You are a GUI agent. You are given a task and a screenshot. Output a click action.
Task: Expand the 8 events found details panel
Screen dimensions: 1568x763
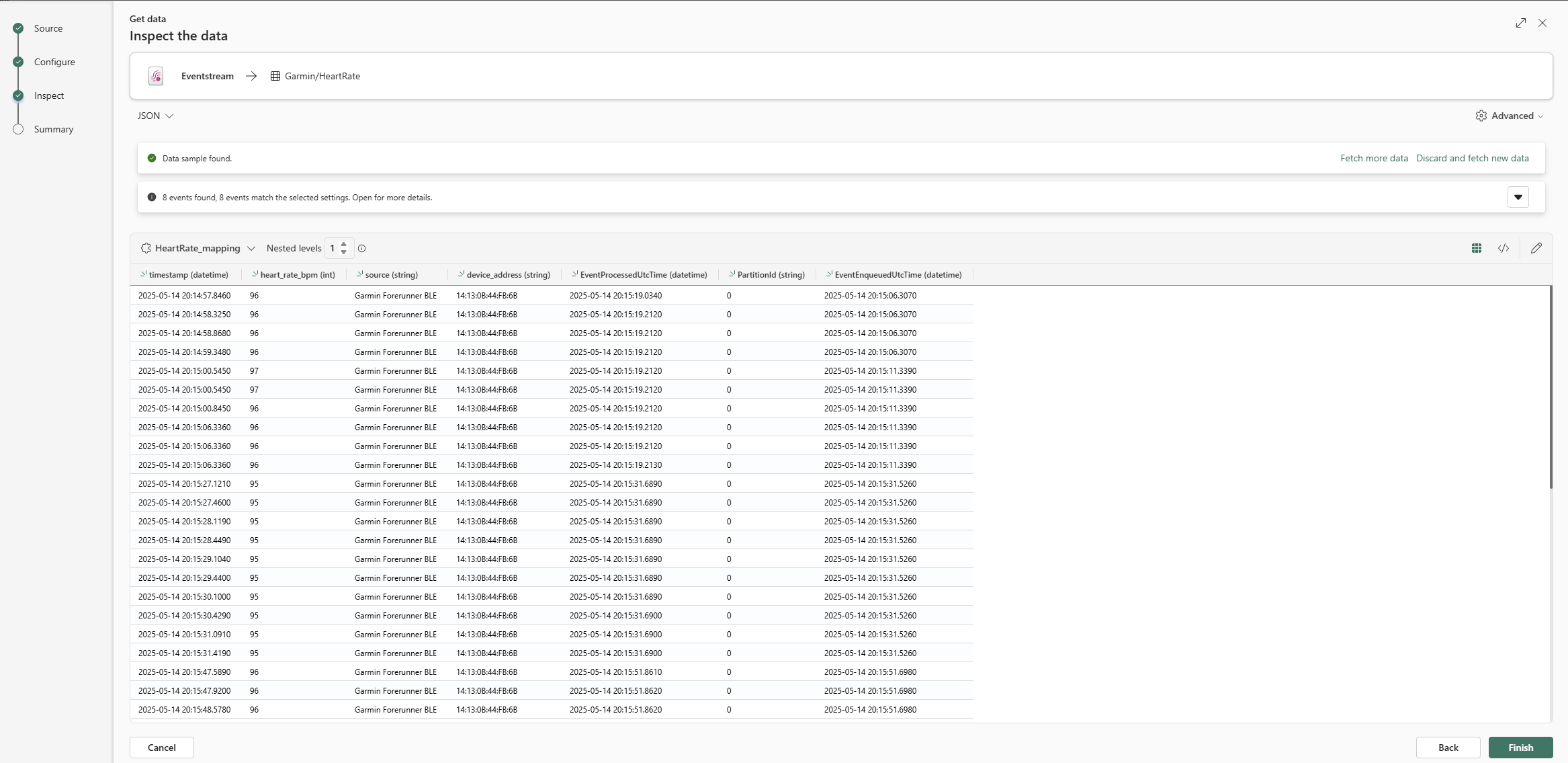(x=1518, y=196)
